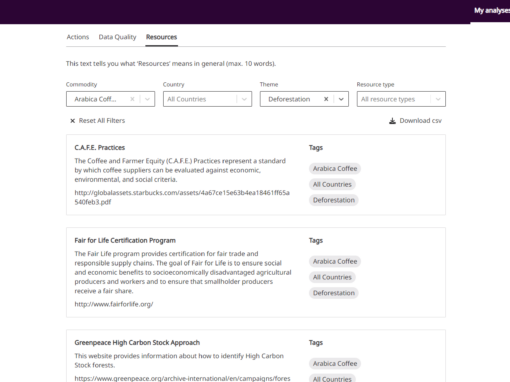Click the Download csv icon
This screenshot has height=382, width=510.
click(x=392, y=121)
